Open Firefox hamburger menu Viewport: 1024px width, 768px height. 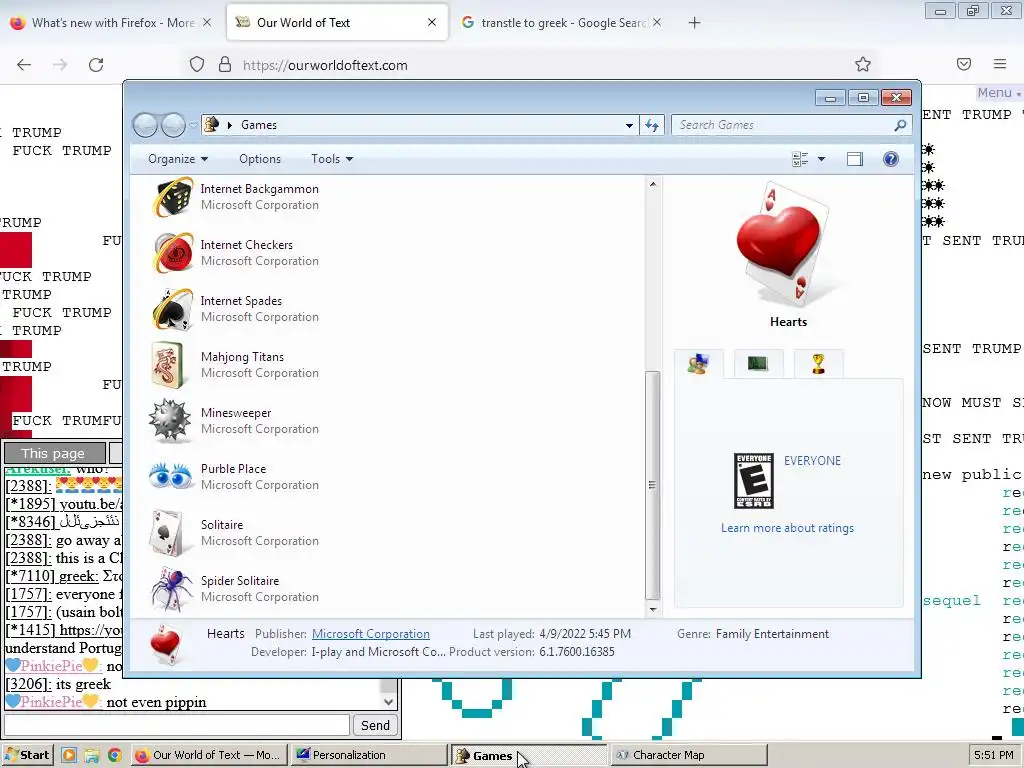pyautogui.click(x=1000, y=64)
